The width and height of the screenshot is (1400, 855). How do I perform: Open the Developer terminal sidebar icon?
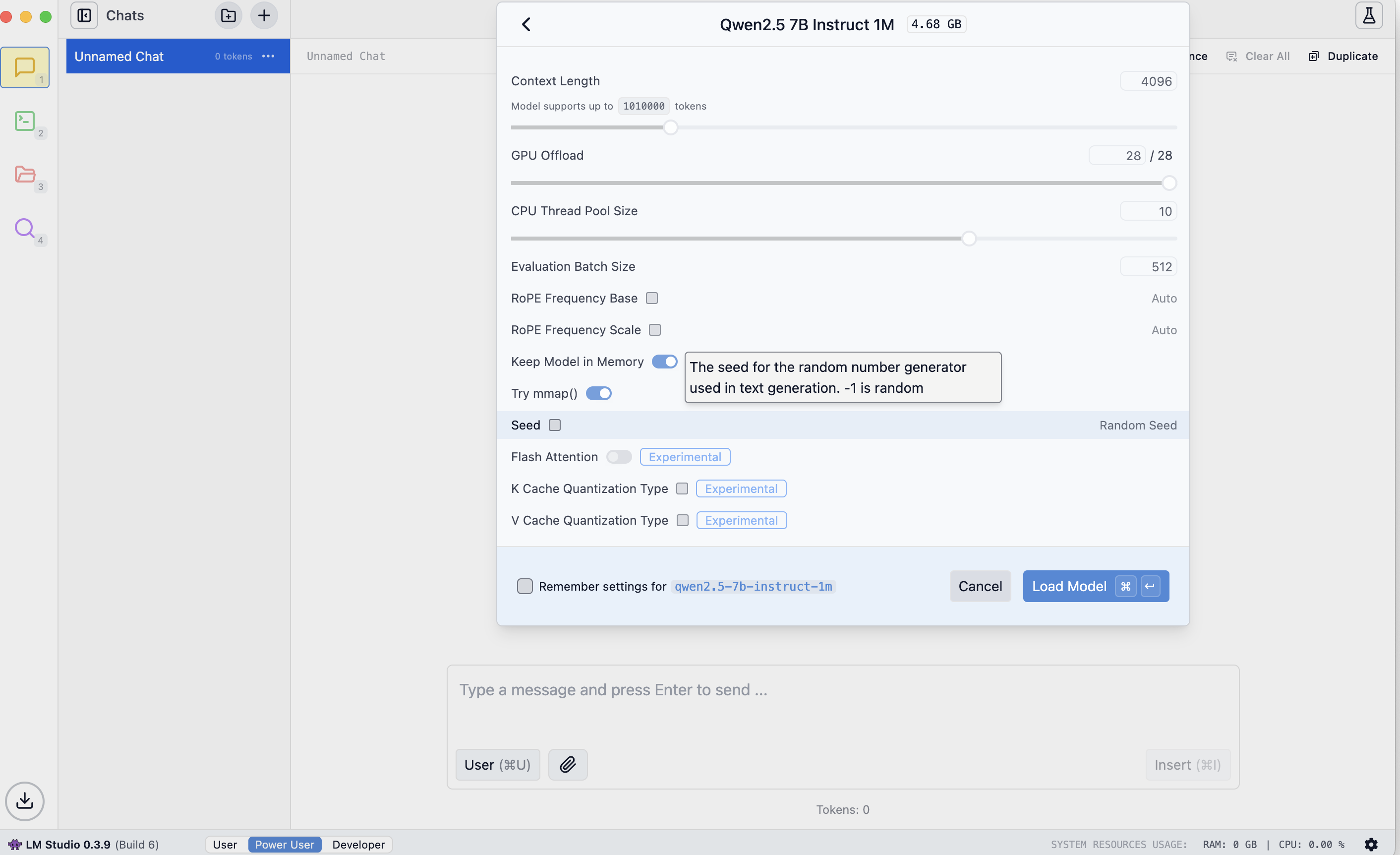pos(24,121)
